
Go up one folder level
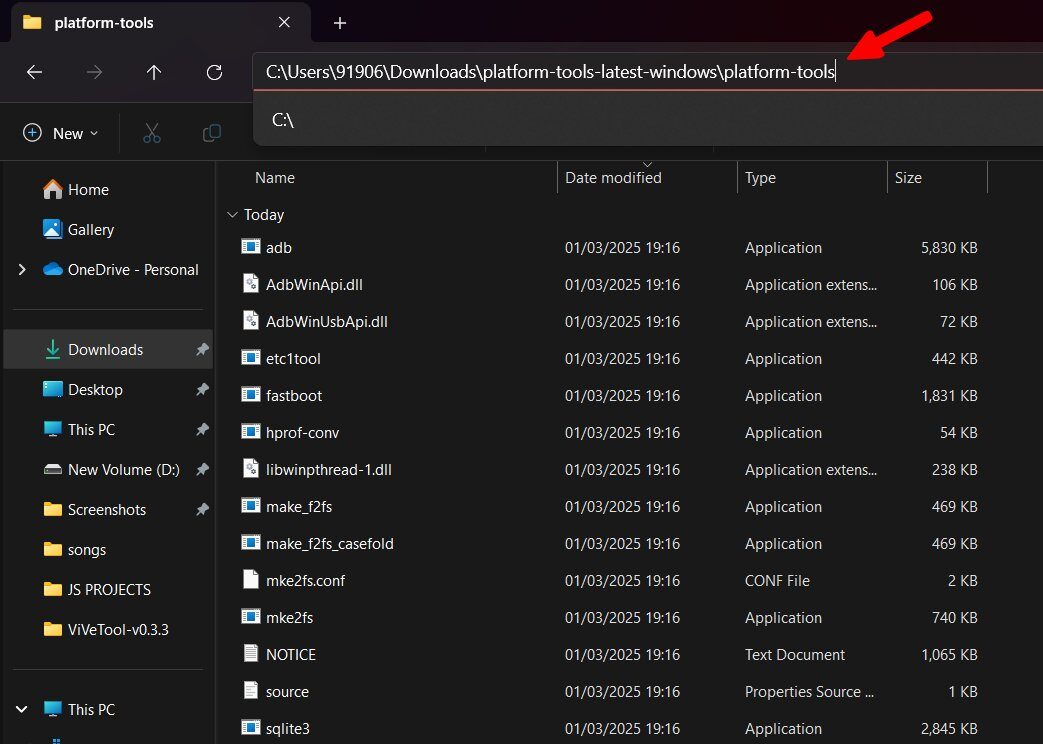coord(154,72)
